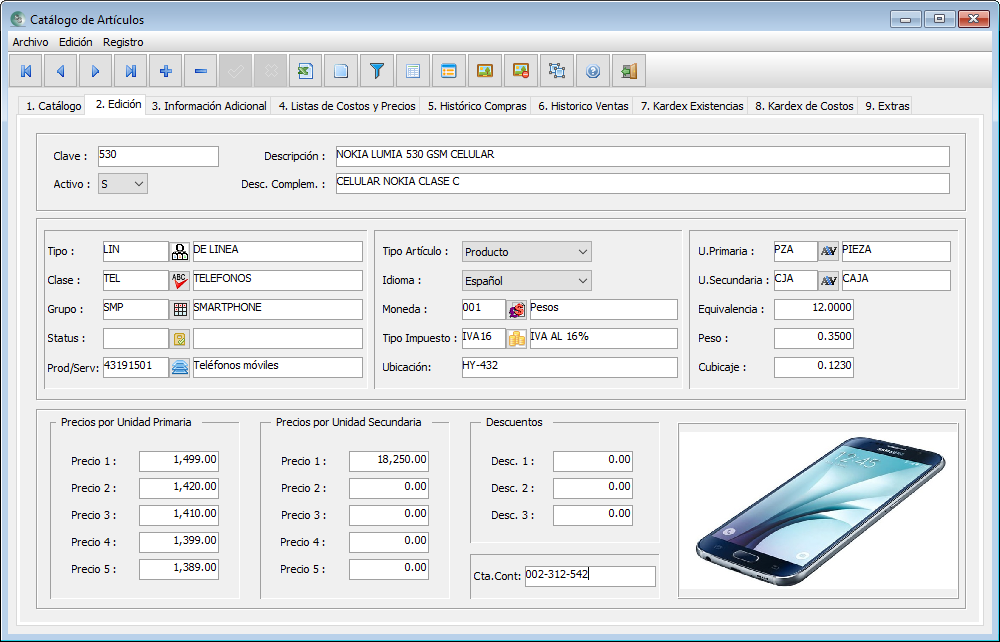Switch to 6. Historico Ventas tab
1000x642 pixels.
584,106
